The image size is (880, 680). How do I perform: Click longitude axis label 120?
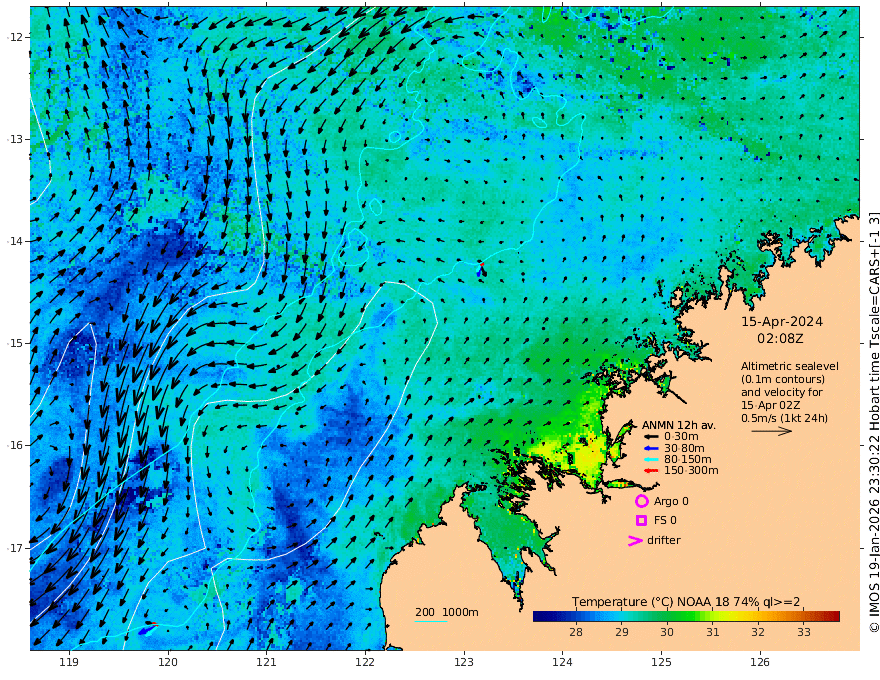(168, 662)
